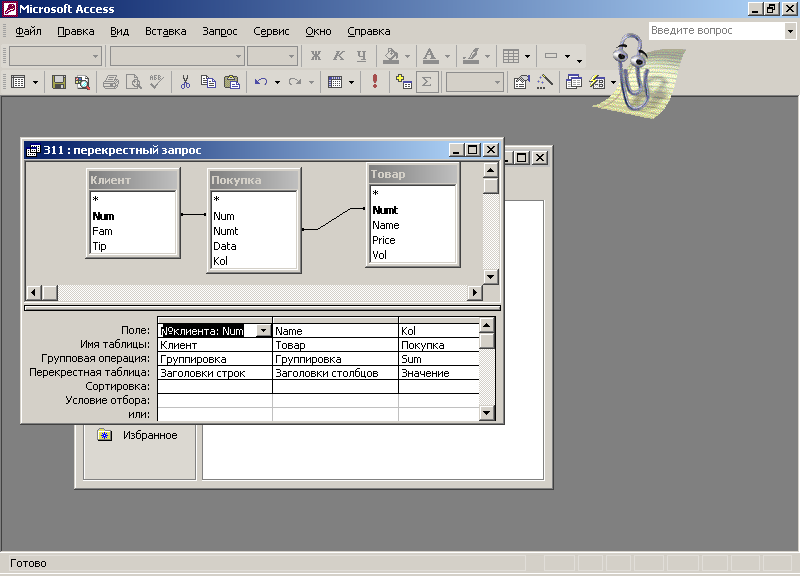Screen dimensions: 800x576
Task: Open the Запрос menu
Action: (219, 31)
